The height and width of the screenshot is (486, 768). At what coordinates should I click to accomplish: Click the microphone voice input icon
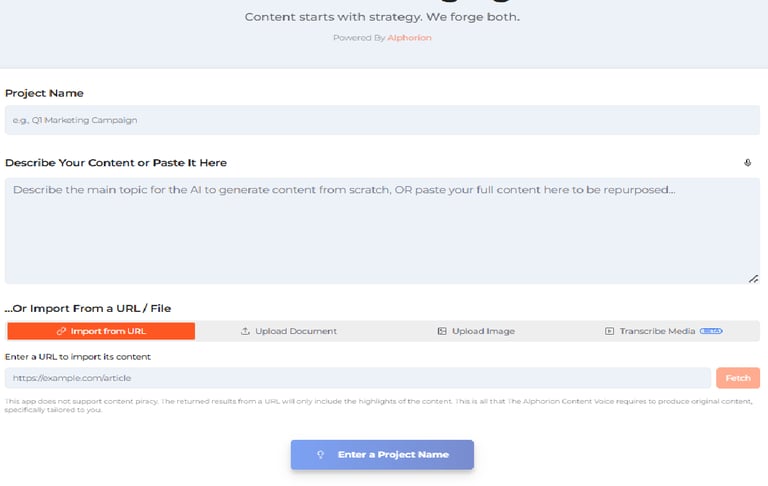(747, 163)
